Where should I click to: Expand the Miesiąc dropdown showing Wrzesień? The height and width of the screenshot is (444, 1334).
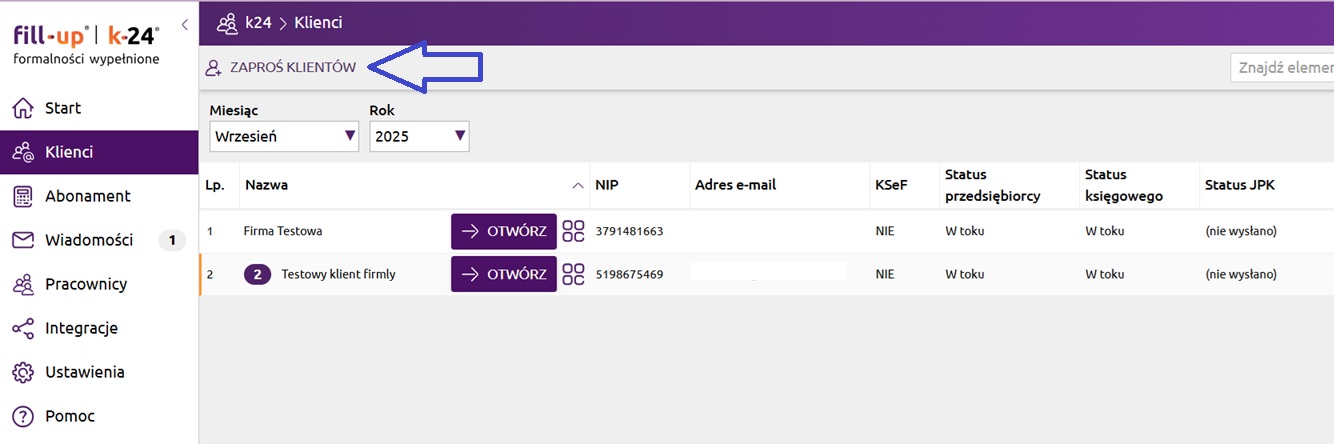pyautogui.click(x=284, y=136)
